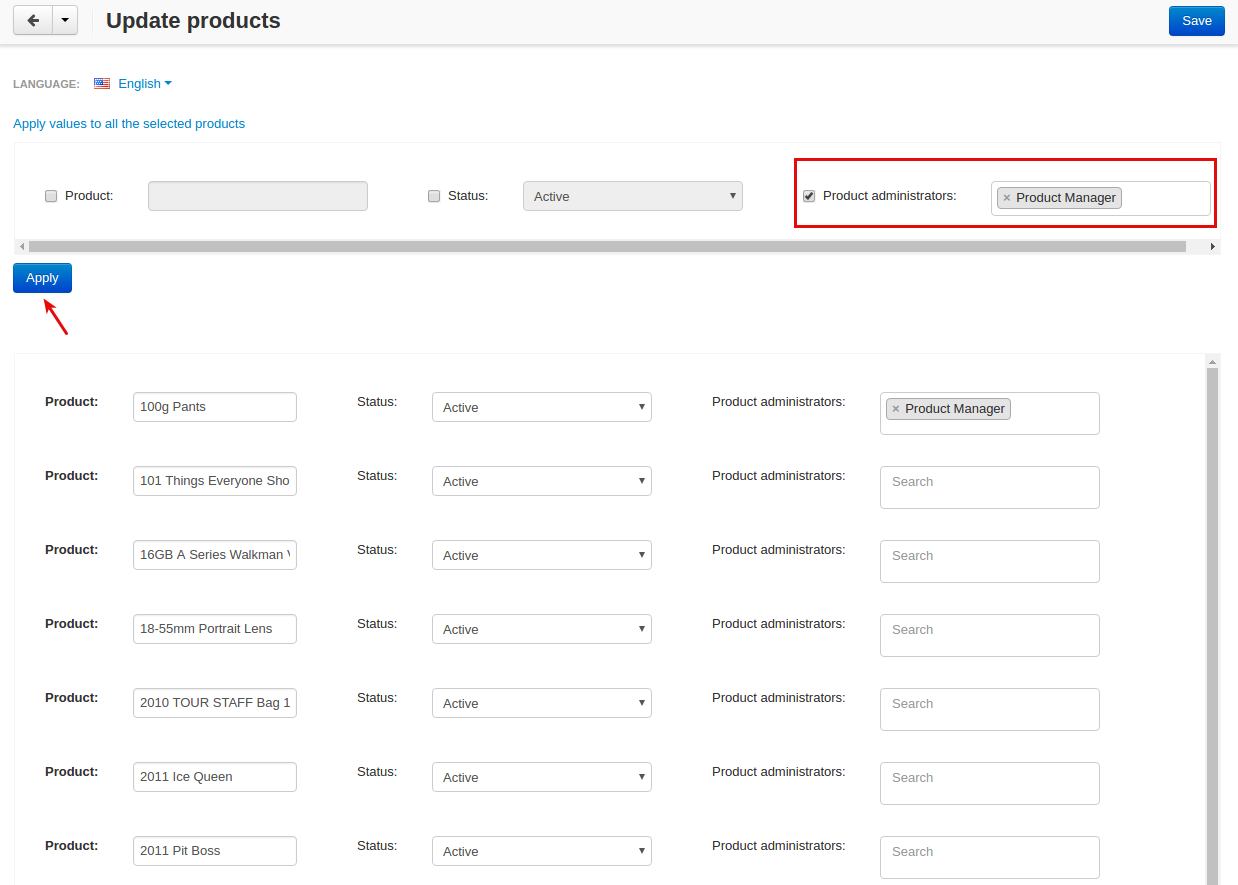Click the 'Status:' label in apply panel

pos(468,196)
